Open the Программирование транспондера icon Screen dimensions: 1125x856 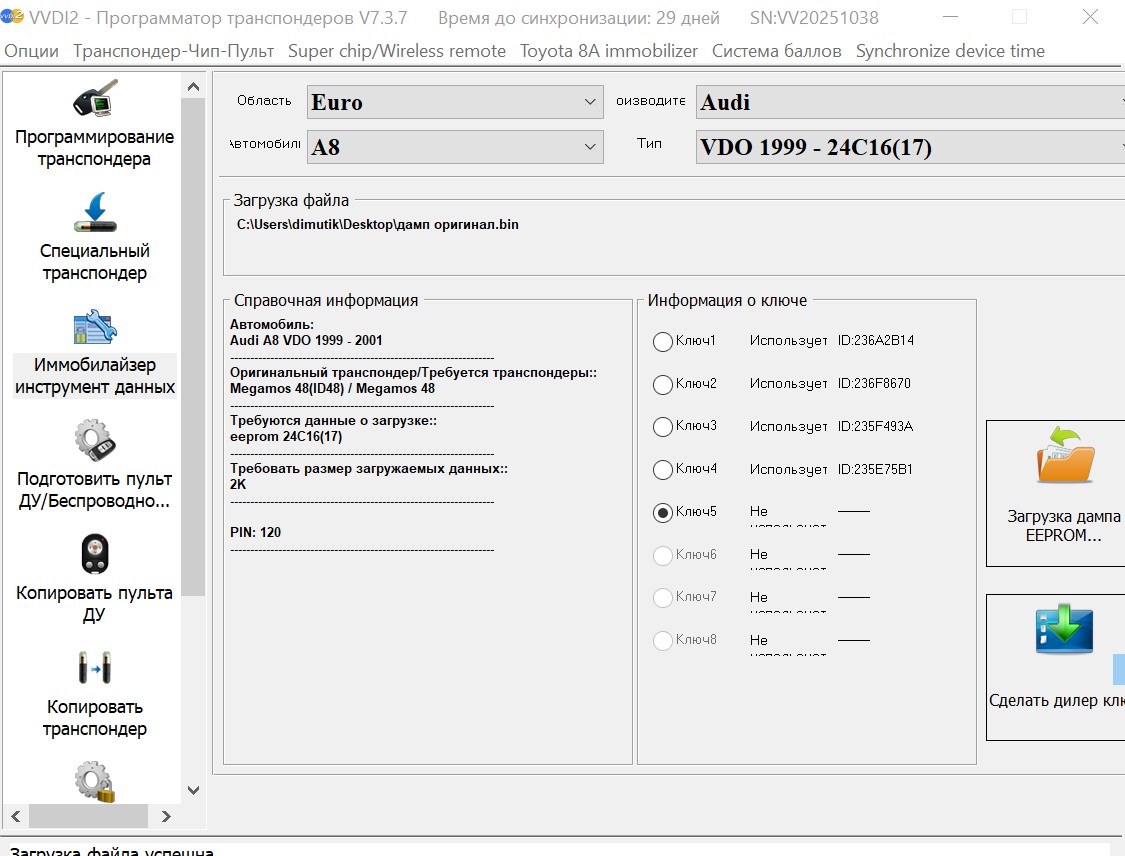tap(94, 101)
